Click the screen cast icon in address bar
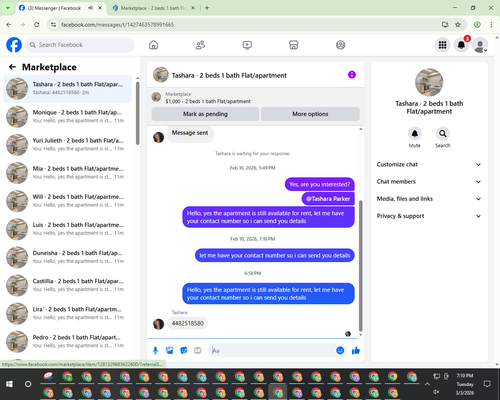The width and height of the screenshot is (500, 400). (445, 24)
